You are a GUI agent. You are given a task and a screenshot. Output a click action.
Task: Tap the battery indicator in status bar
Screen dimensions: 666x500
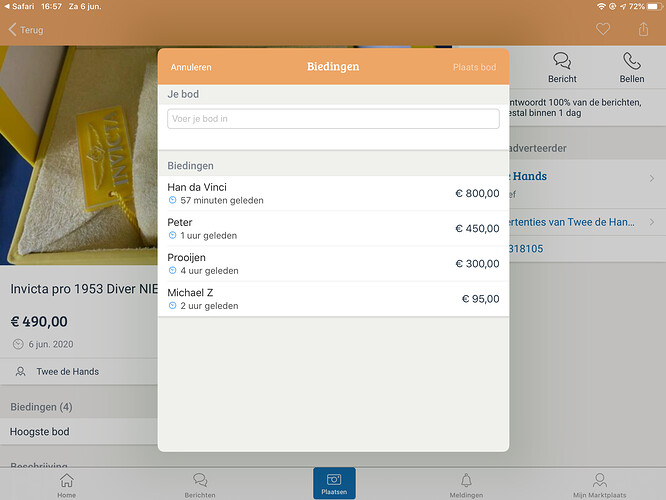pos(654,6)
